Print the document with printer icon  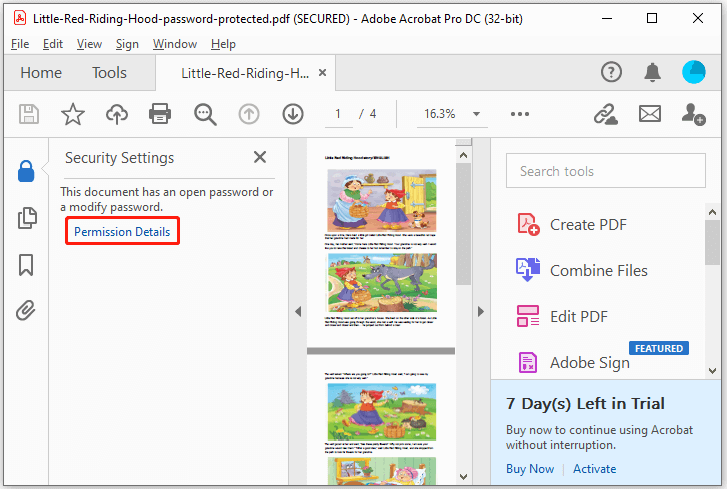pos(160,114)
